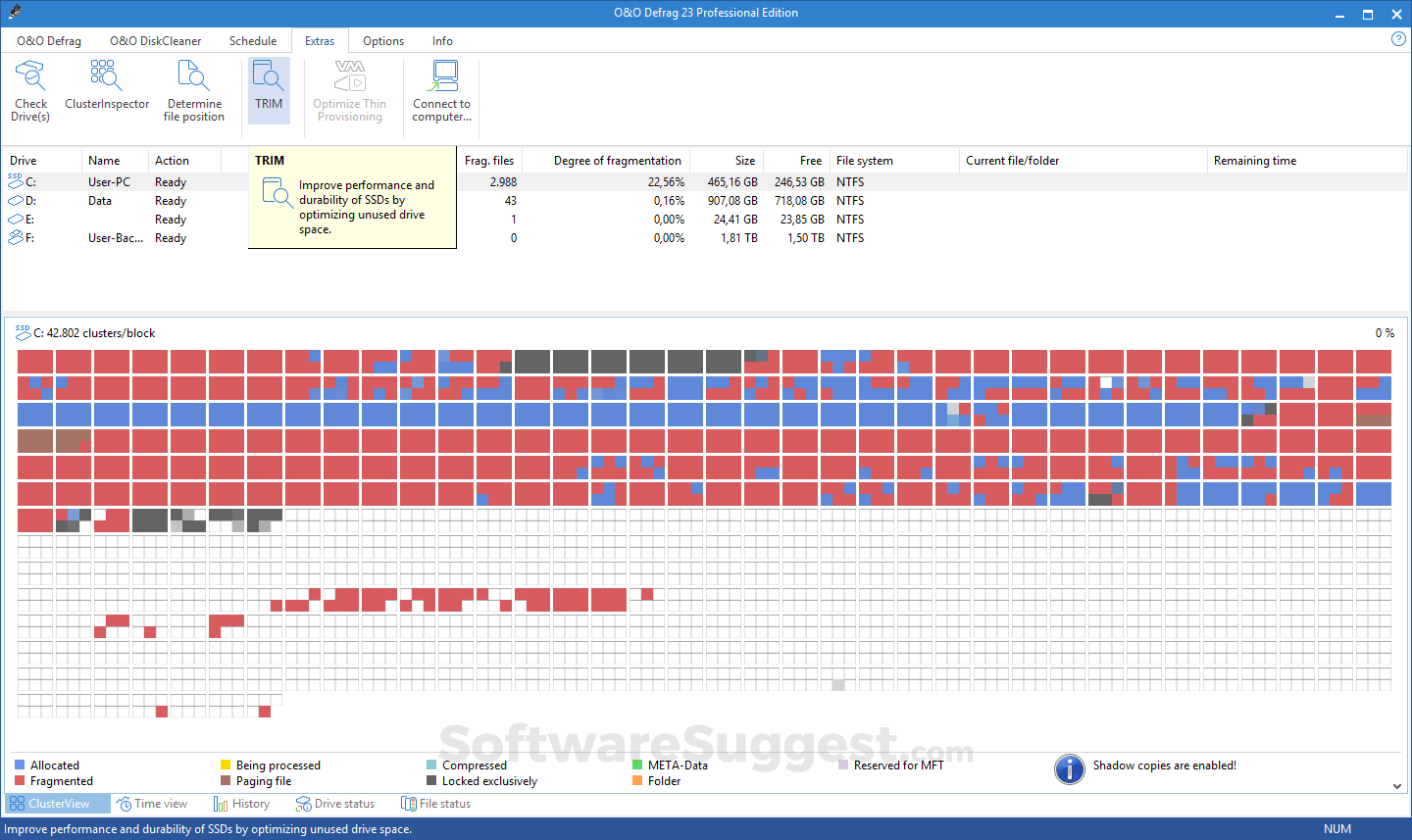The width and height of the screenshot is (1412, 840).
Task: Open the File status view
Action: pyautogui.click(x=435, y=803)
